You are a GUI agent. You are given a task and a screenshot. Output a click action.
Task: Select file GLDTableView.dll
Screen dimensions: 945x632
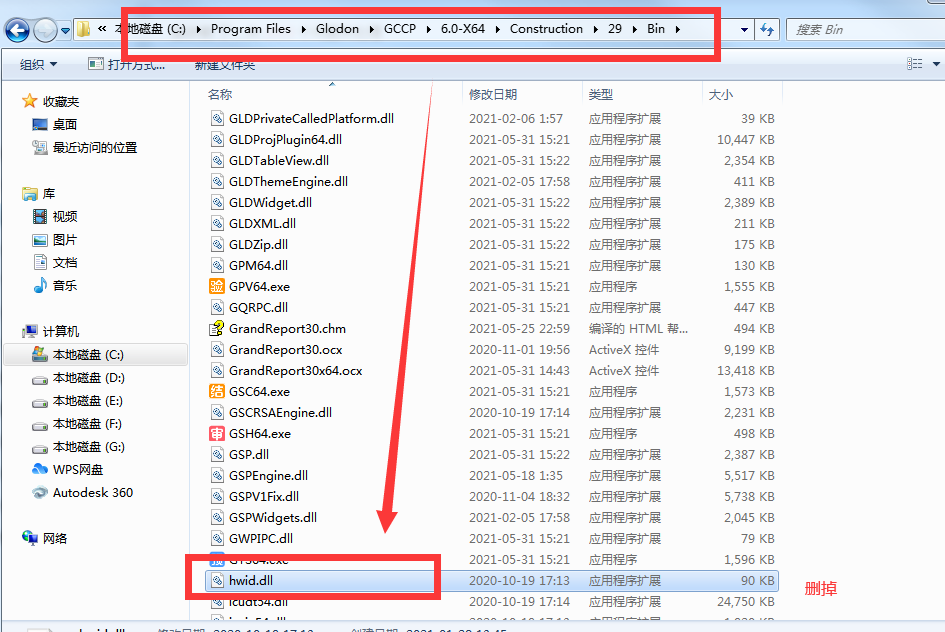(x=279, y=161)
